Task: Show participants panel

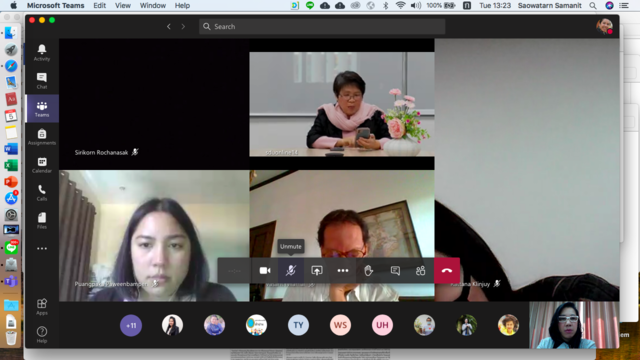Action: click(x=420, y=271)
